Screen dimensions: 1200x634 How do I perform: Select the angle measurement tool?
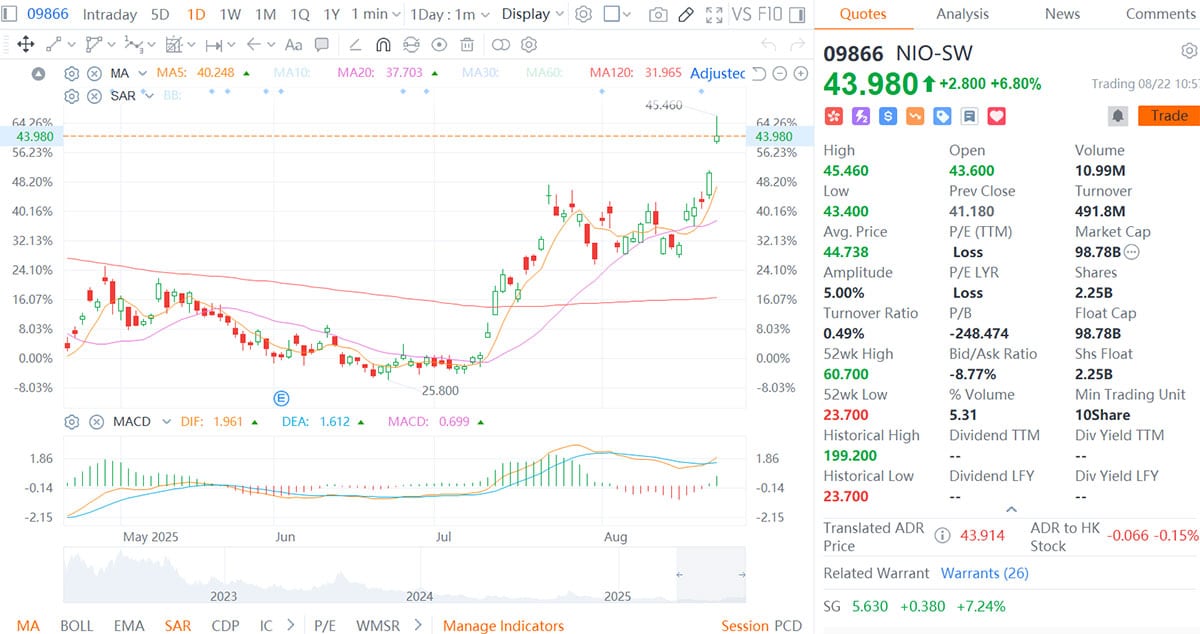click(355, 44)
